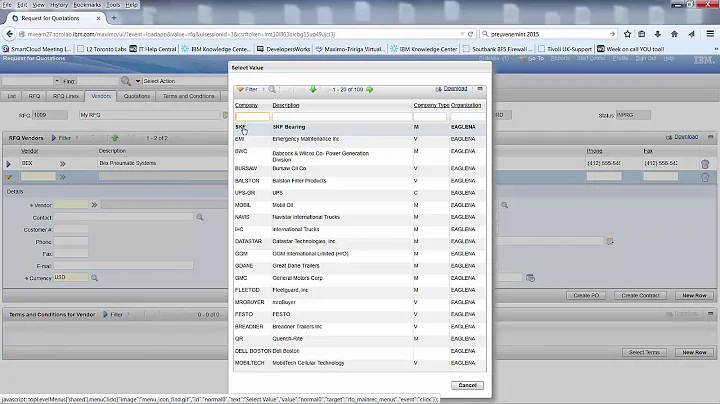Screen dimensions: 720x404
Task: Open IT Help Central bookmark
Action: pyautogui.click(x=153, y=49)
